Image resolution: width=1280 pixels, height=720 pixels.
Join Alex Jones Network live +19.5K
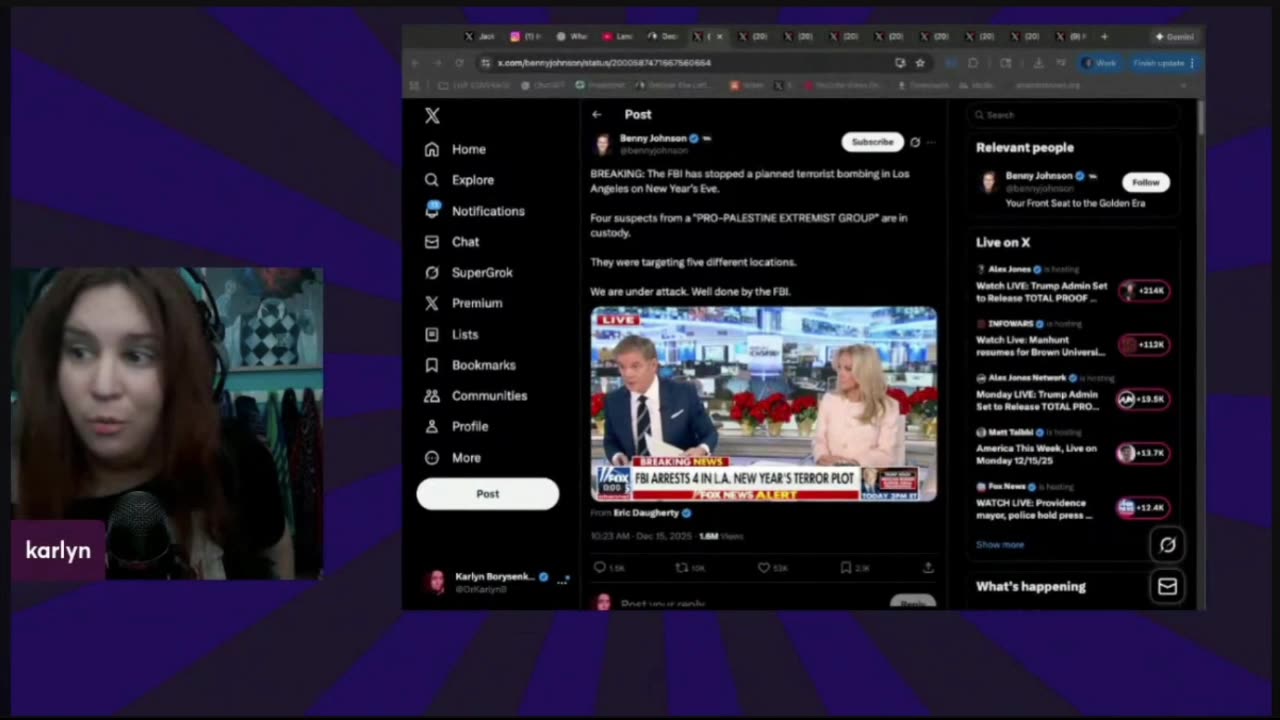coord(1144,399)
